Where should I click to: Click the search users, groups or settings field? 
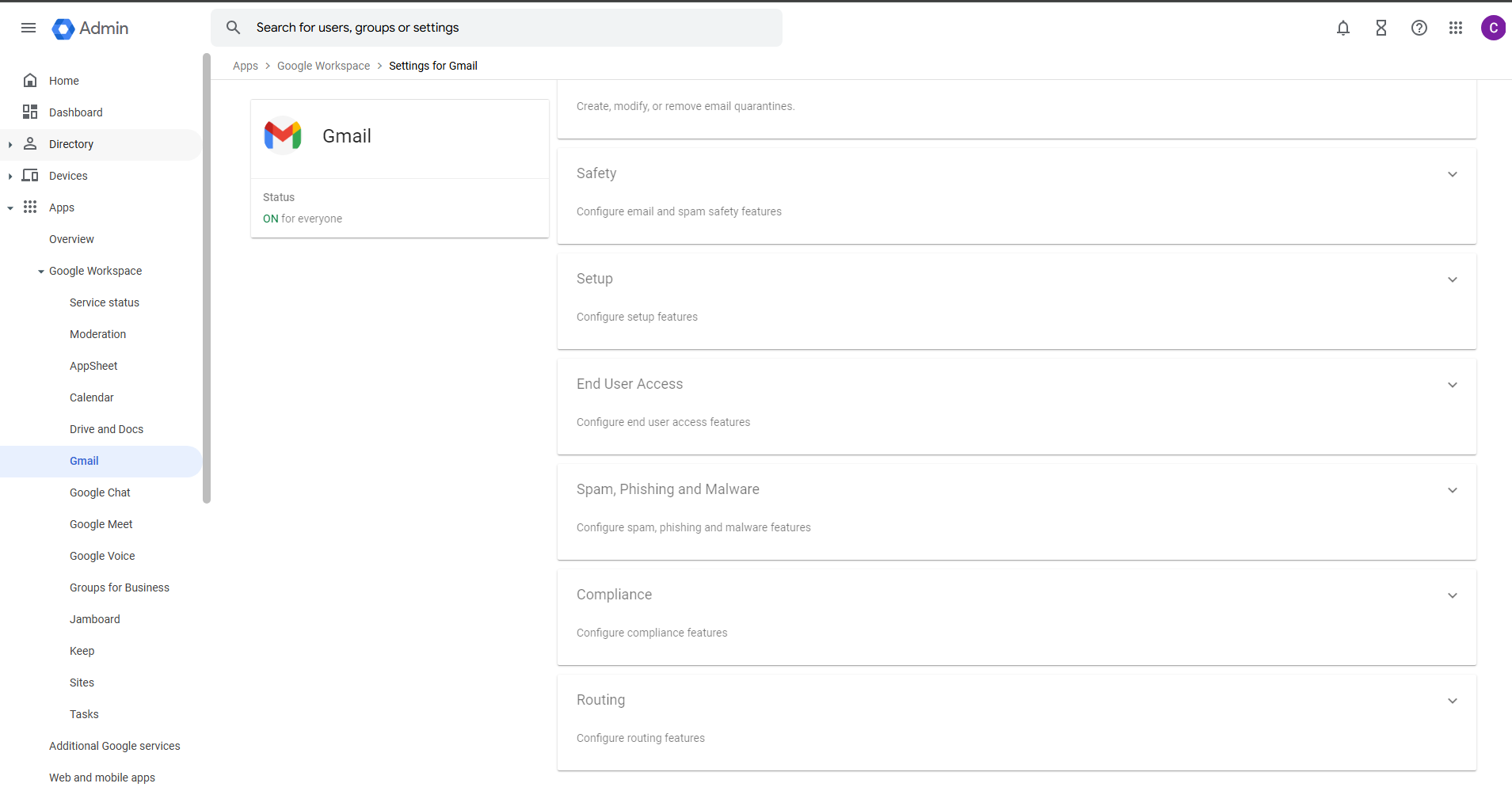click(x=497, y=28)
